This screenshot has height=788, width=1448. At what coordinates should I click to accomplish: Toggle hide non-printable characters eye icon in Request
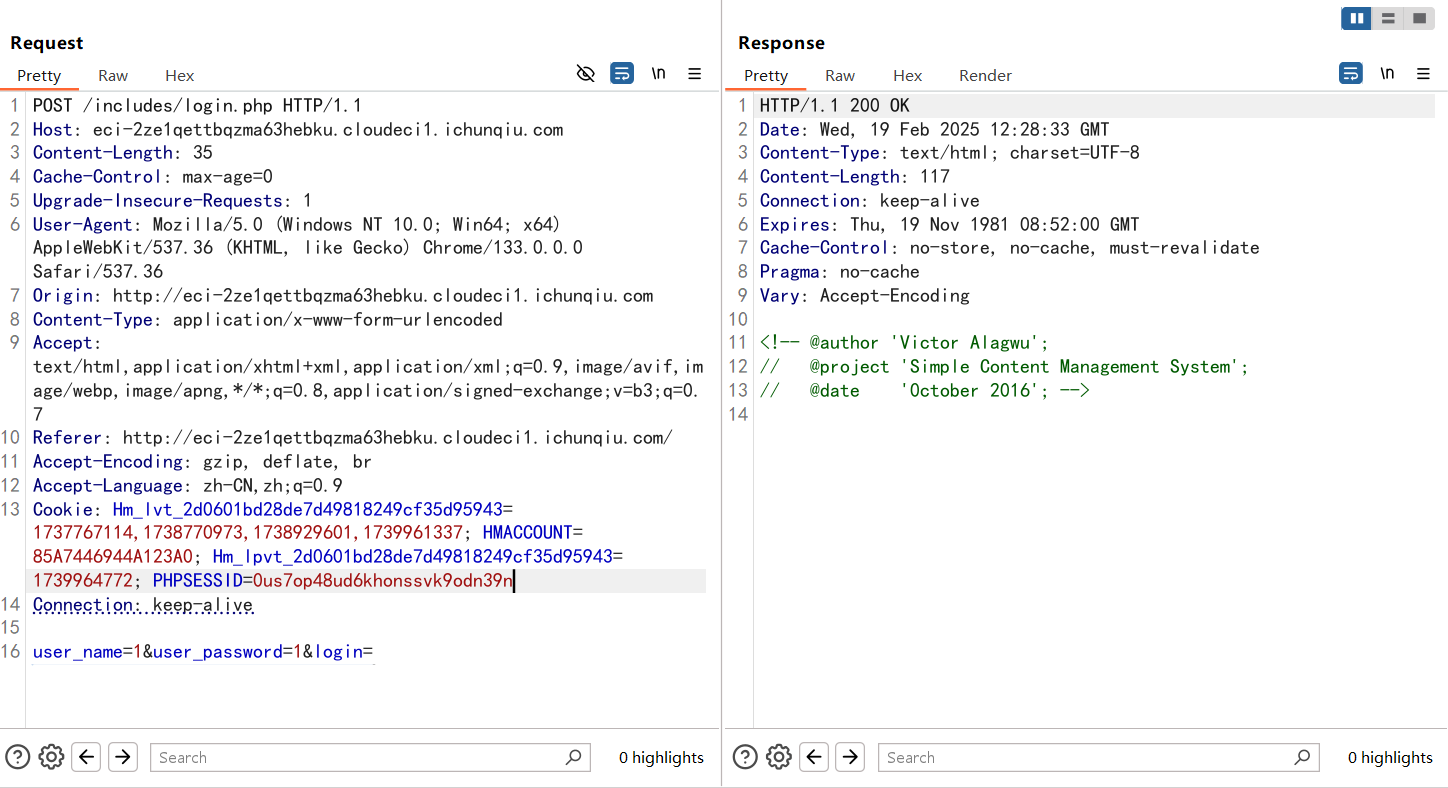click(586, 73)
